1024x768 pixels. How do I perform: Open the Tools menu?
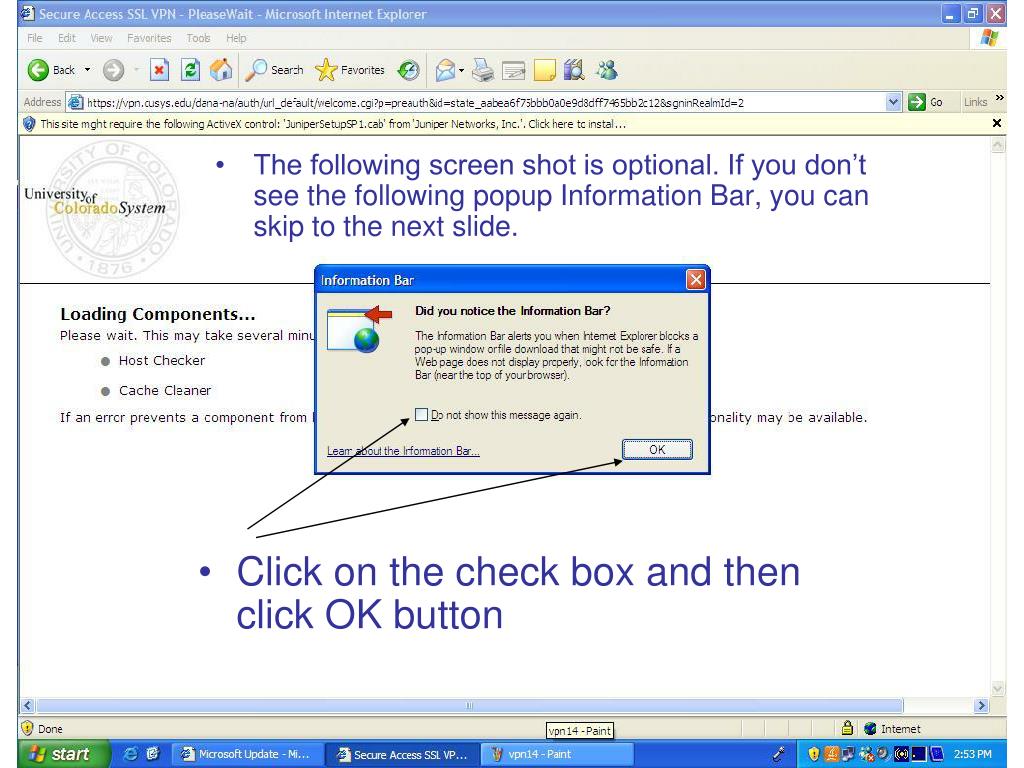click(199, 38)
